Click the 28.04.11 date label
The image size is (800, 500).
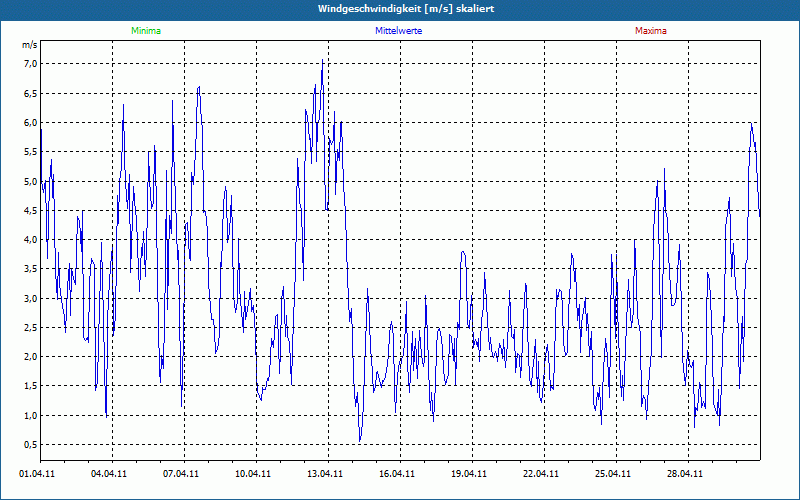684,474
